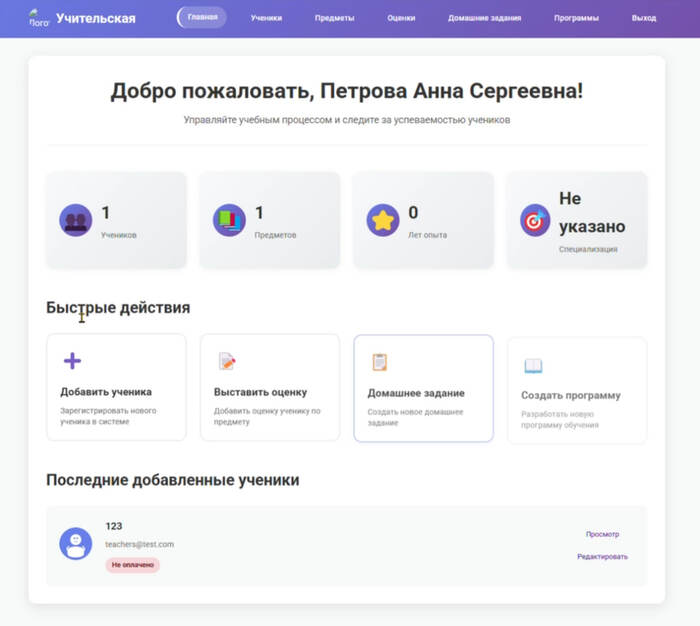700x626 pixels.
Task: Open the Предметы menu item
Action: click(x=334, y=18)
